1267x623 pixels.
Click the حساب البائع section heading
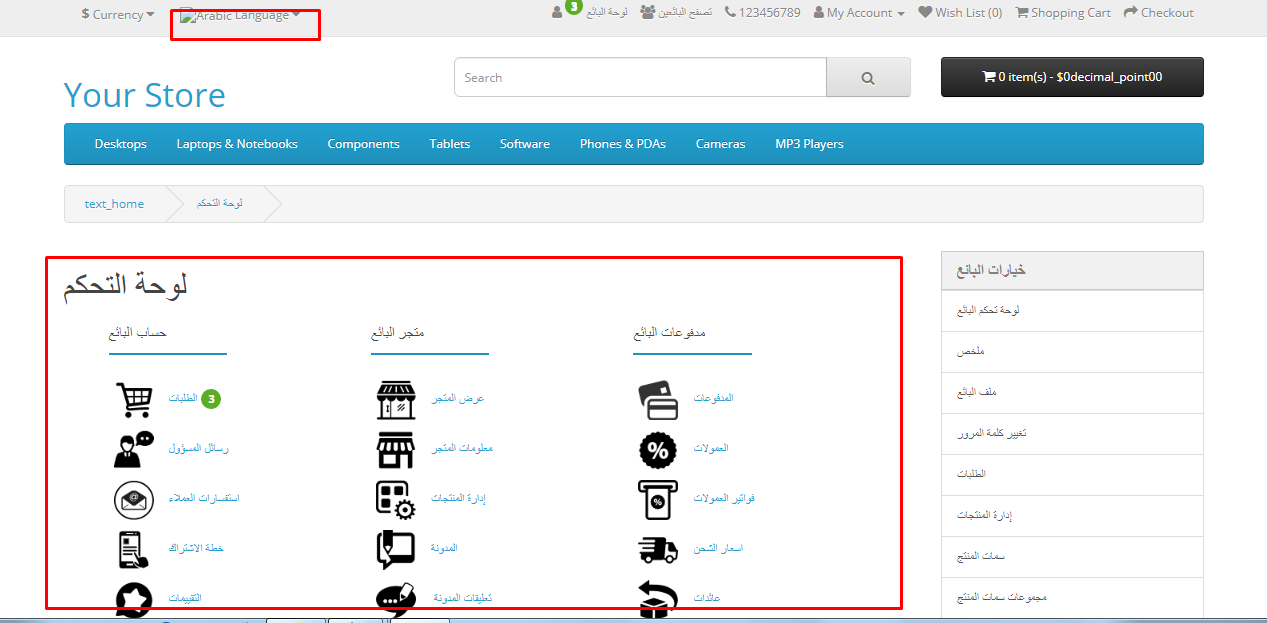click(x=137, y=332)
